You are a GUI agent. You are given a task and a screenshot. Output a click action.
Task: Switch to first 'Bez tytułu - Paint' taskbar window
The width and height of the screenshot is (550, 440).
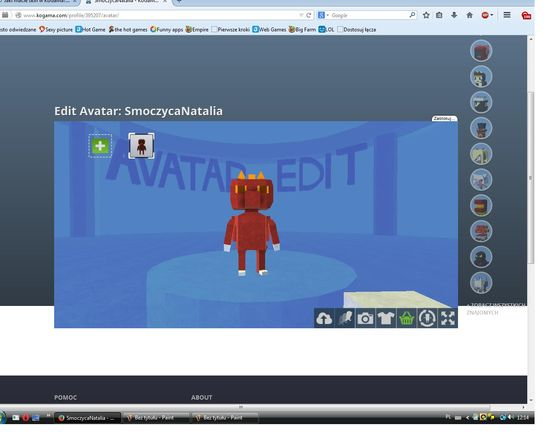pyautogui.click(x=156, y=418)
